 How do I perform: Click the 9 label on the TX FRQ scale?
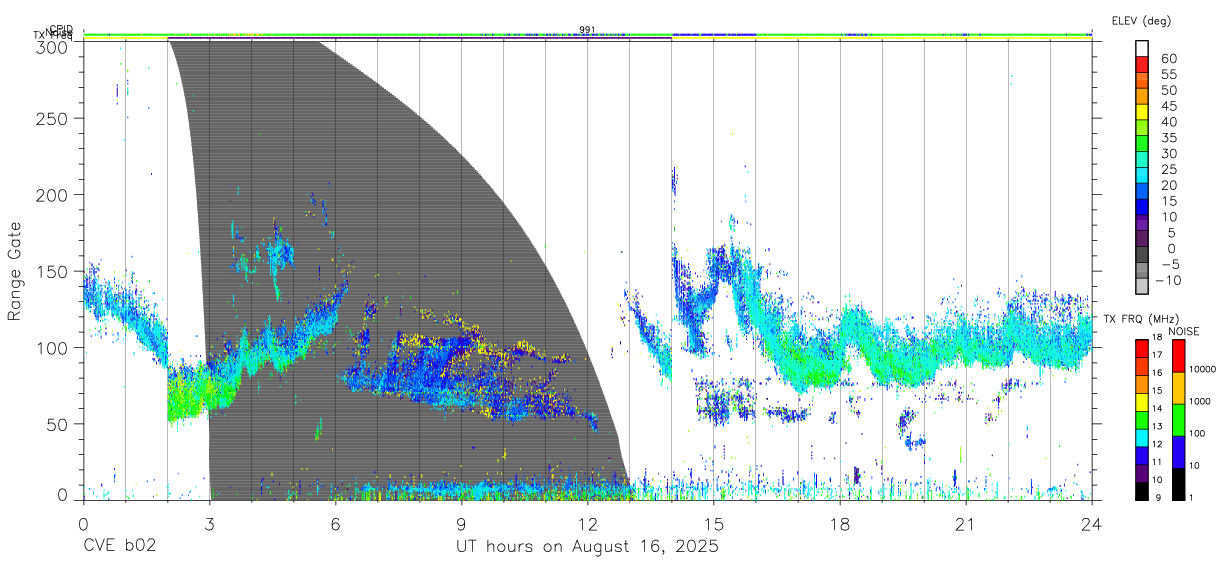(1159, 497)
